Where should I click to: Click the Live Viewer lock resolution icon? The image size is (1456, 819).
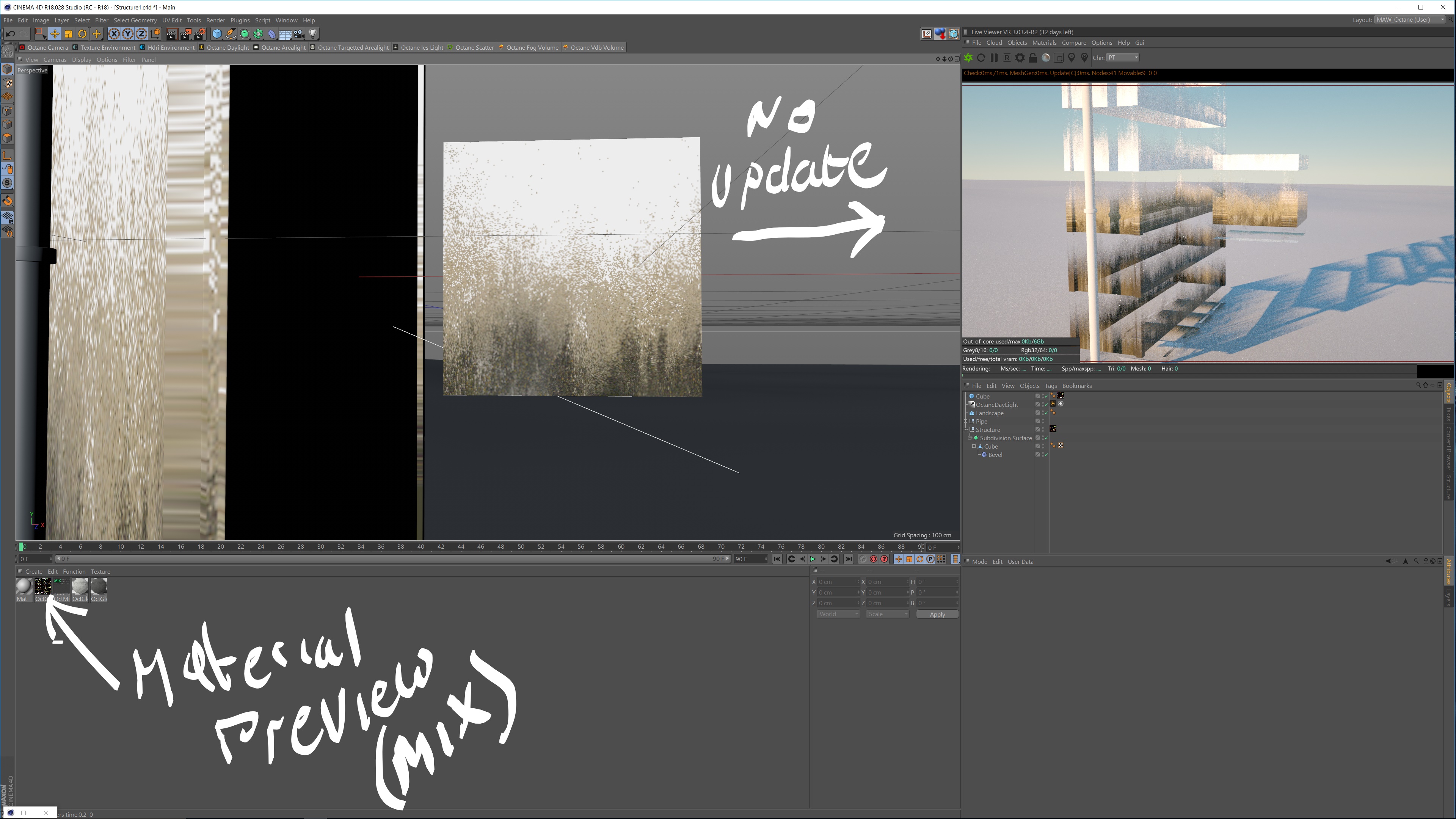click(x=1032, y=58)
